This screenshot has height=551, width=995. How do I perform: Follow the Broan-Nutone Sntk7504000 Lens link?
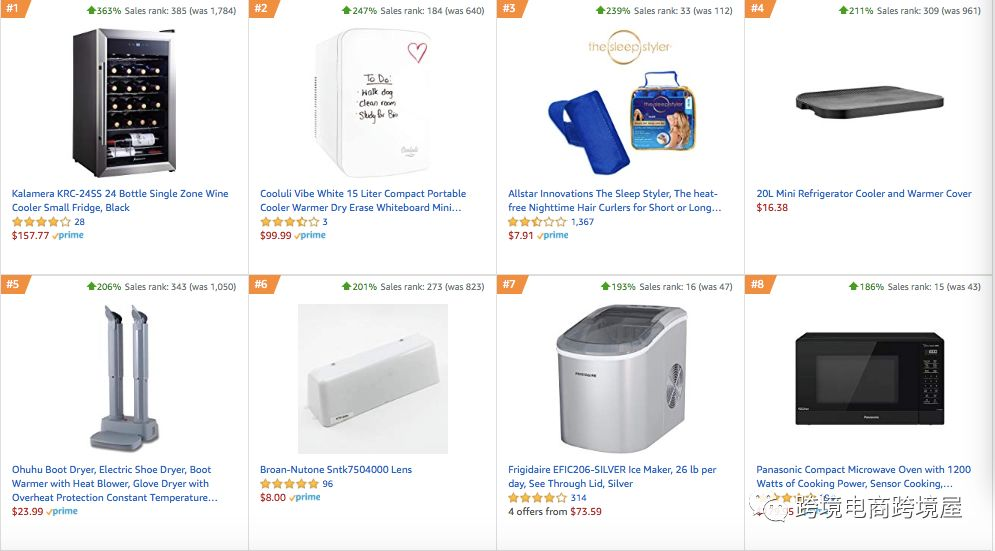tap(336, 470)
